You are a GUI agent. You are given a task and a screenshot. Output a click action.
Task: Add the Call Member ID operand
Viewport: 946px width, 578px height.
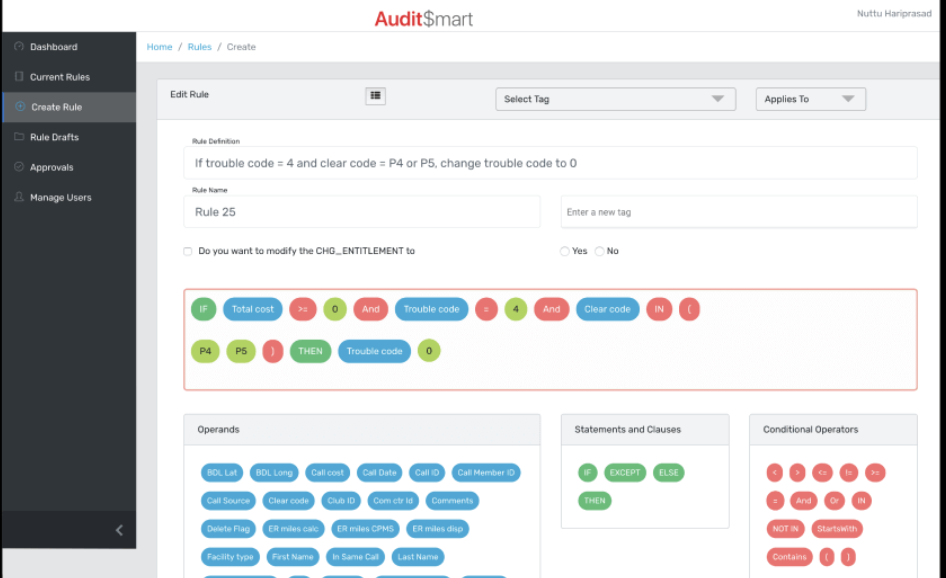486,472
